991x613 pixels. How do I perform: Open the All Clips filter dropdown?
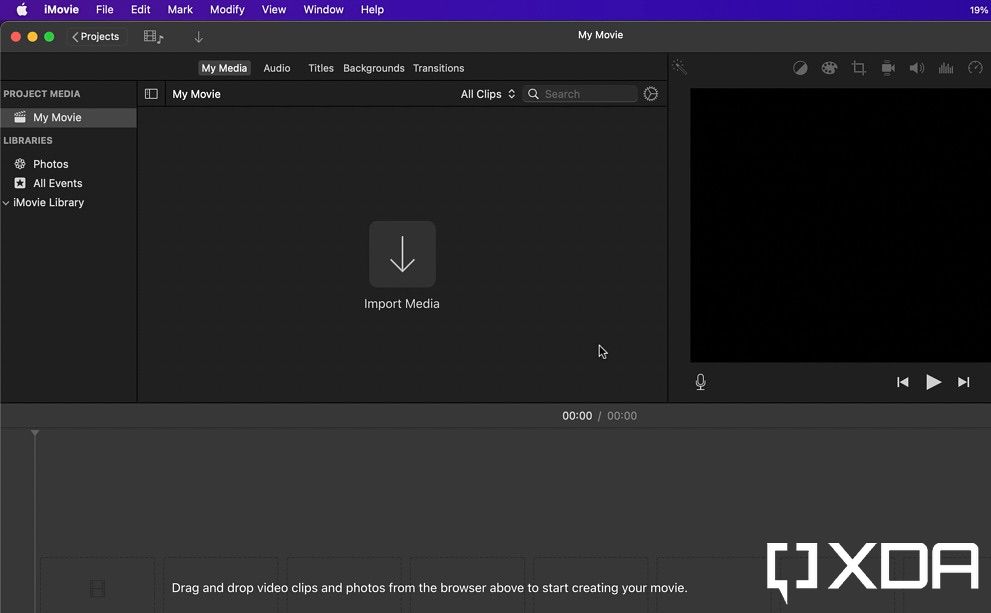click(x=486, y=93)
